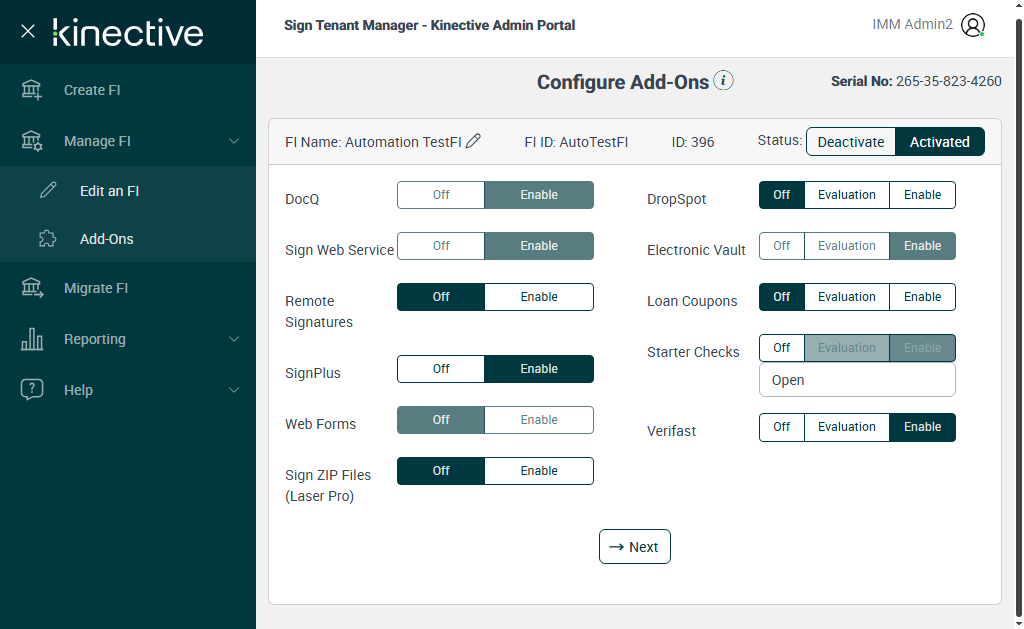
Task: Close the sidebar with the X icon
Action: pyautogui.click(x=27, y=31)
